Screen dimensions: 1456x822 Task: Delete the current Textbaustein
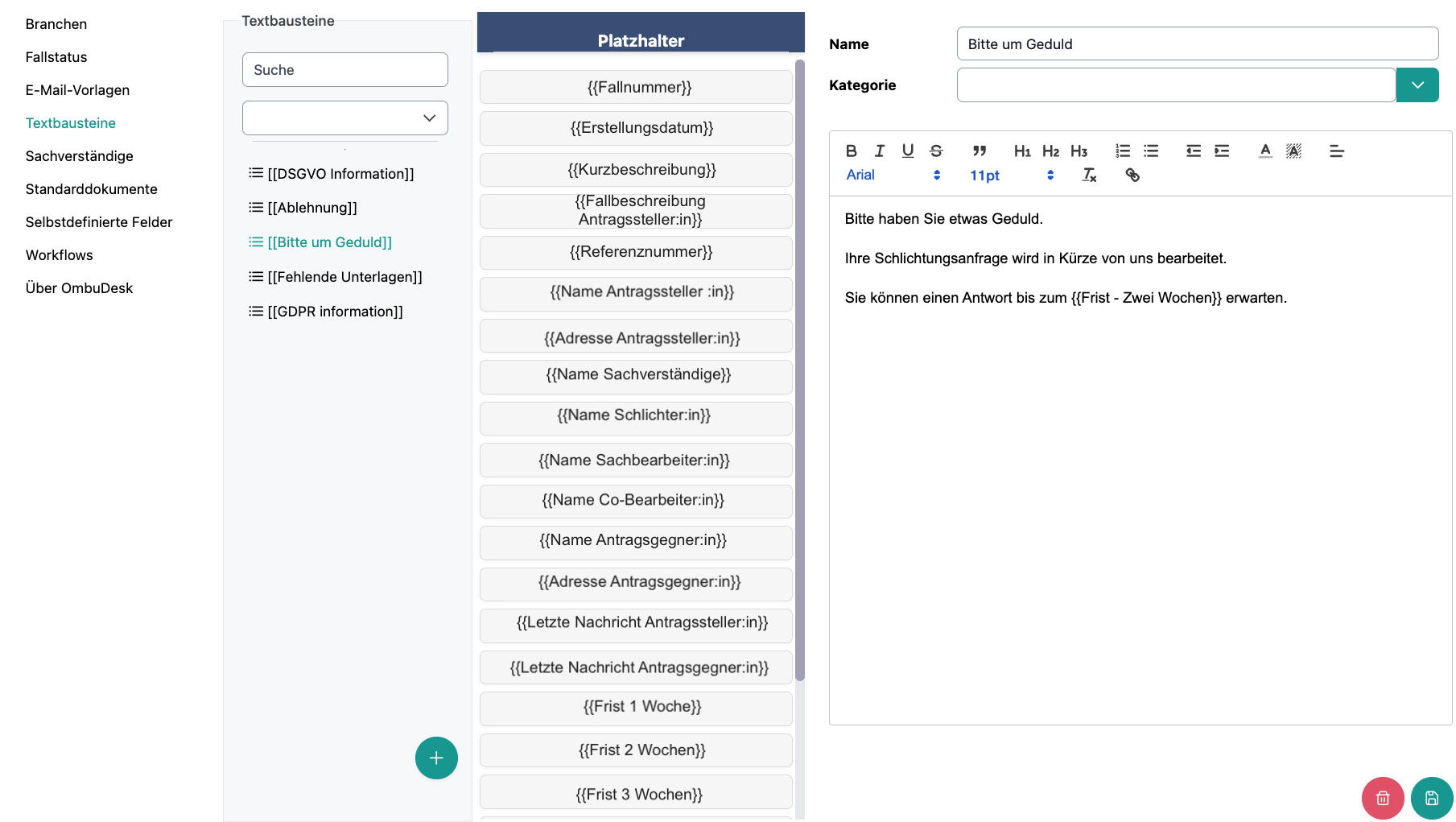click(1383, 798)
